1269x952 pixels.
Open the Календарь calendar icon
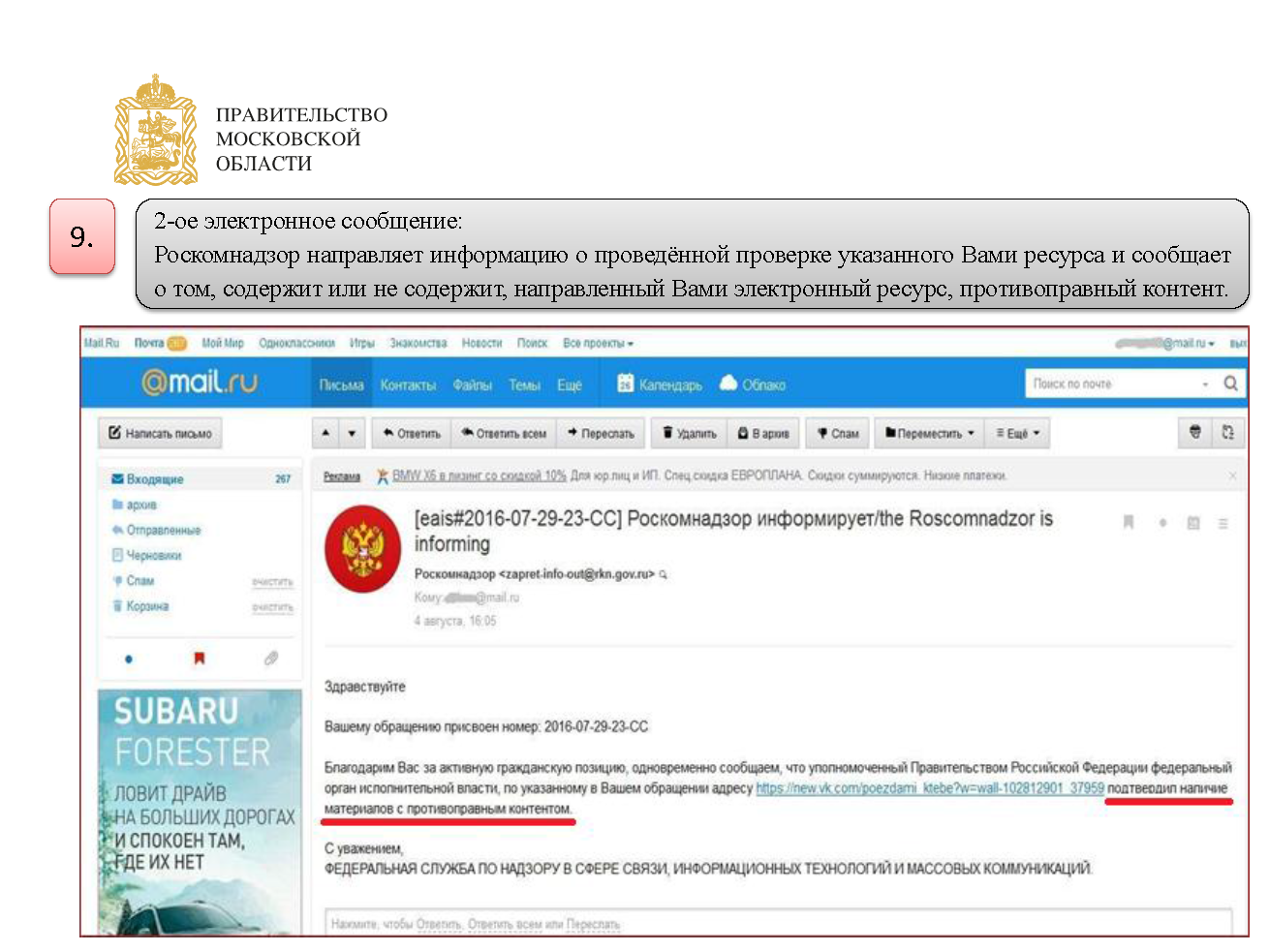click(x=625, y=384)
